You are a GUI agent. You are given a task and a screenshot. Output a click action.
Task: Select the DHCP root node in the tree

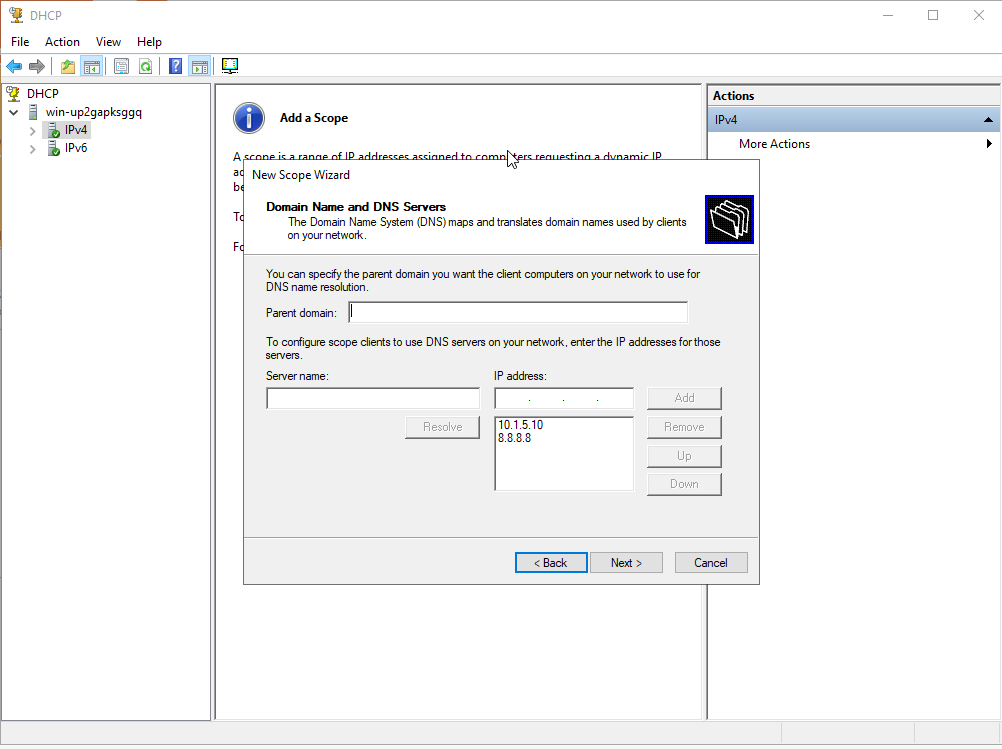[x=42, y=94]
